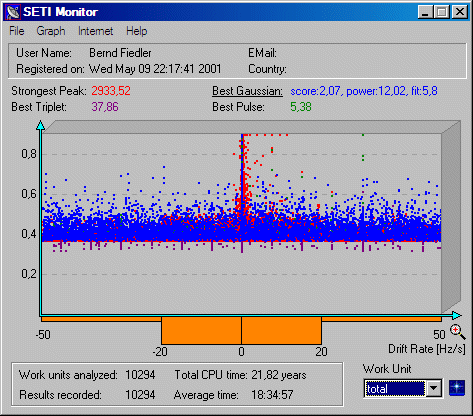473x416 pixels.
Task: Click the orange drift-rate range bar right half
Action: point(281,330)
